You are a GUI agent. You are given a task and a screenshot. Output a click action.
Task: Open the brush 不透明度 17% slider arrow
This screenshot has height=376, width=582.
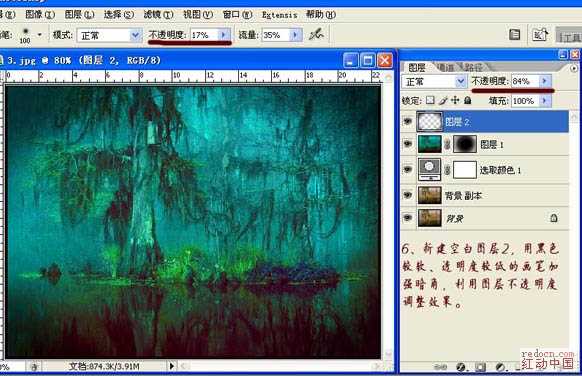(223, 35)
